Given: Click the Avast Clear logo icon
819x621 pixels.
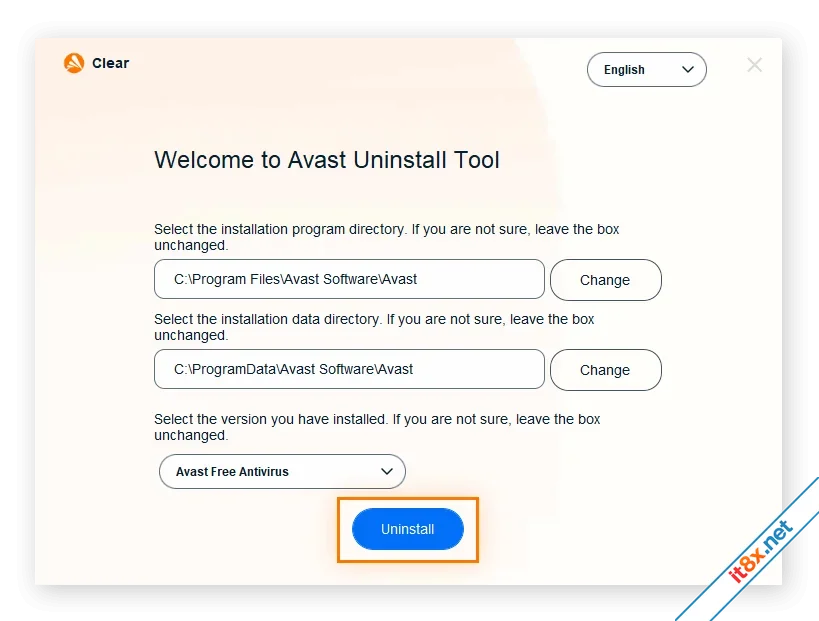Looking at the screenshot, I should [x=74, y=63].
